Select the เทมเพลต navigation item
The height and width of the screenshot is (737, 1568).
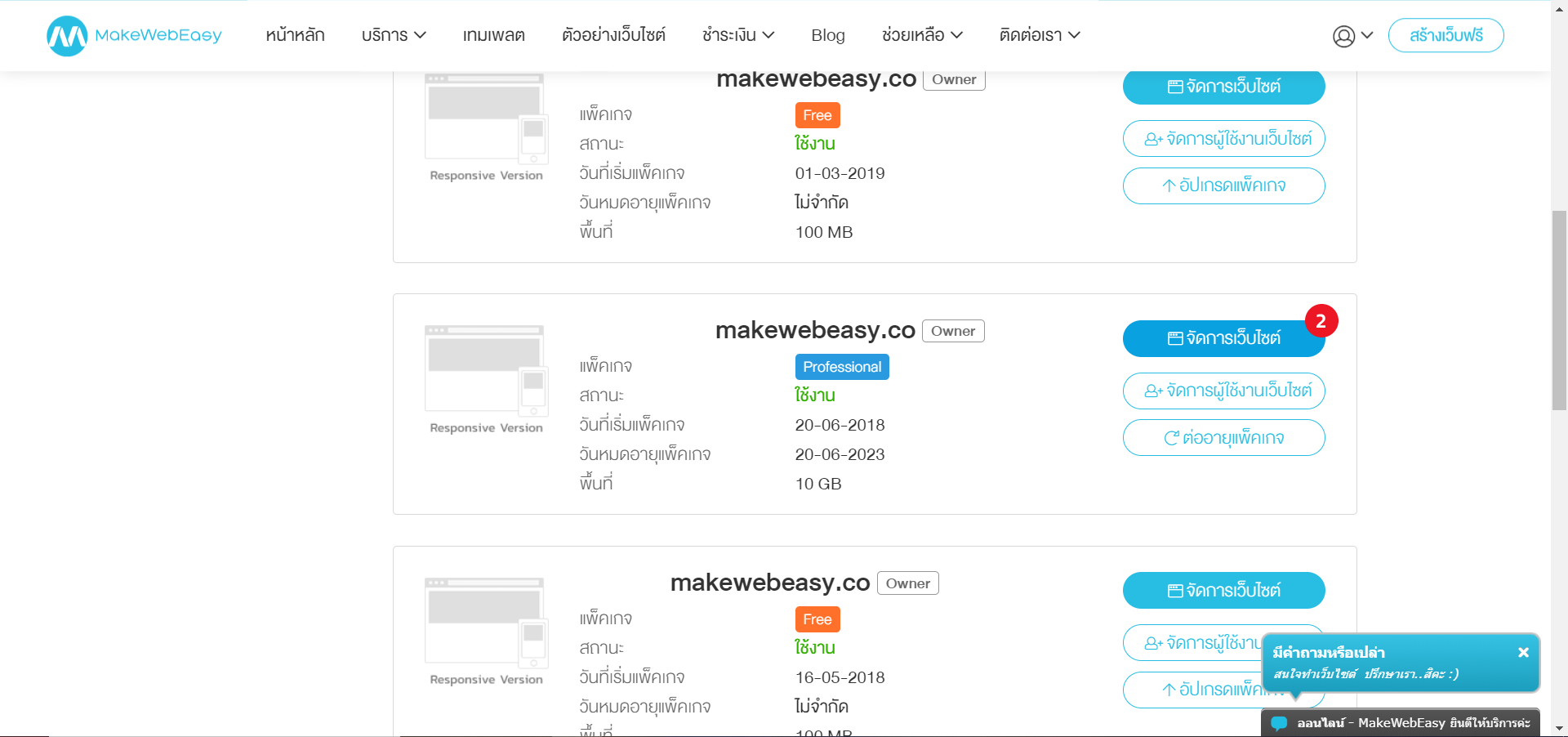493,35
